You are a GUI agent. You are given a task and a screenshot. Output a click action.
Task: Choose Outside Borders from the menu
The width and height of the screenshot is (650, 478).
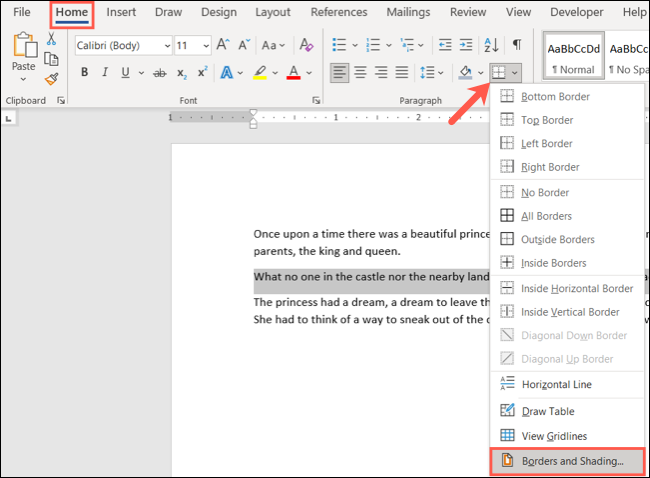click(557, 239)
